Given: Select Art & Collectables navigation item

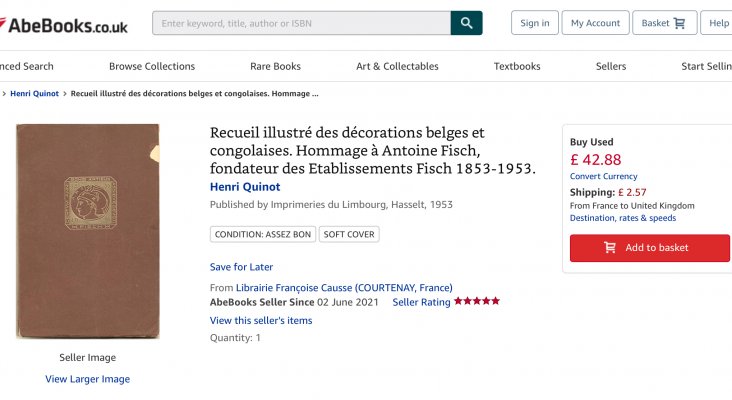Looking at the screenshot, I should [x=397, y=66].
